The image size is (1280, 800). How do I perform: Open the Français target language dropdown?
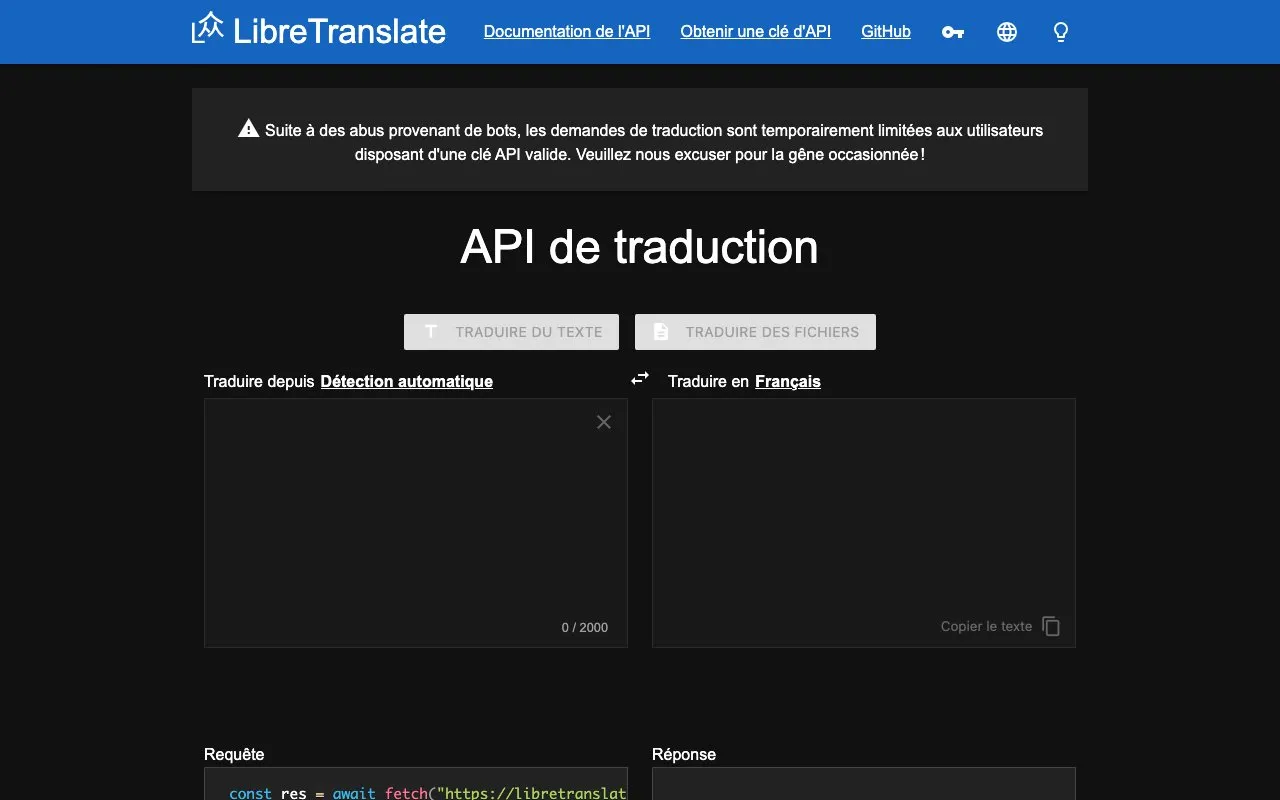(x=788, y=381)
